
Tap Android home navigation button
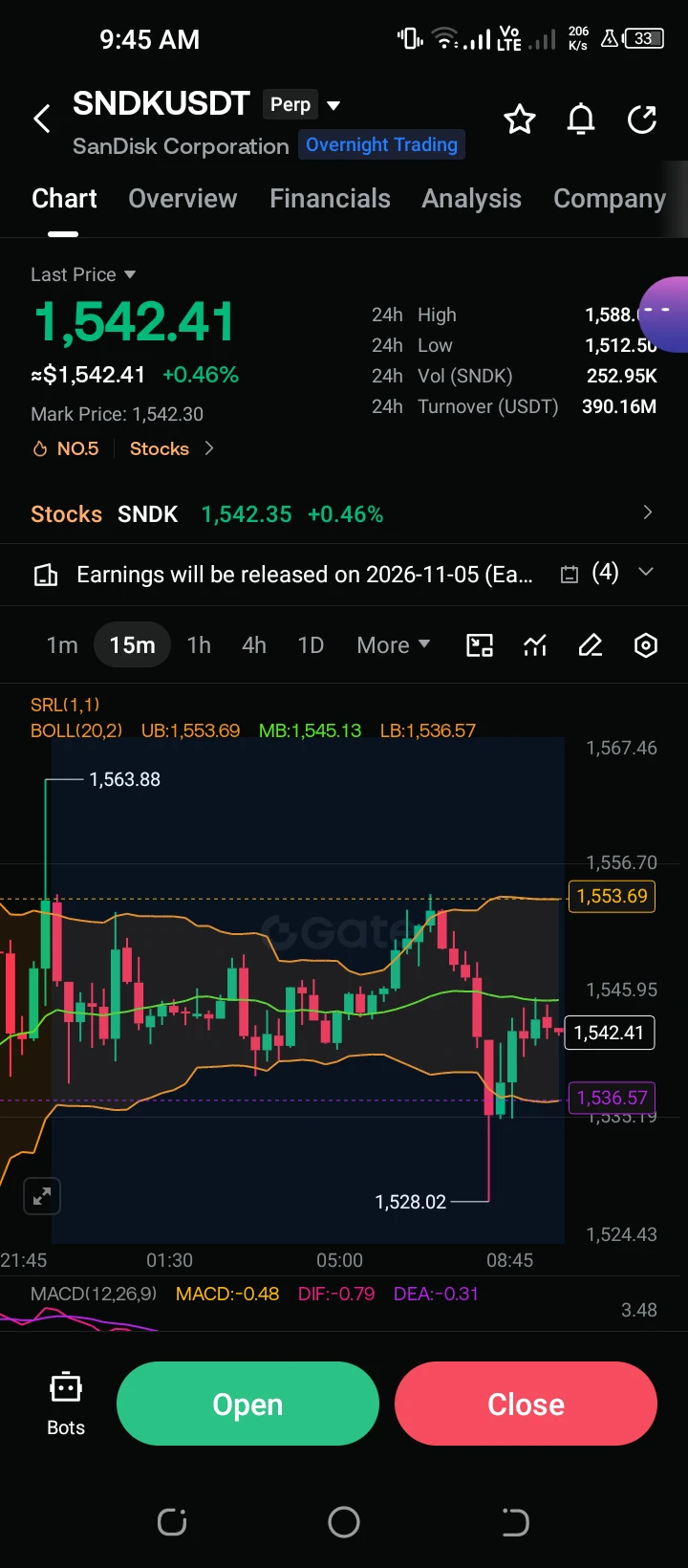(344, 1521)
